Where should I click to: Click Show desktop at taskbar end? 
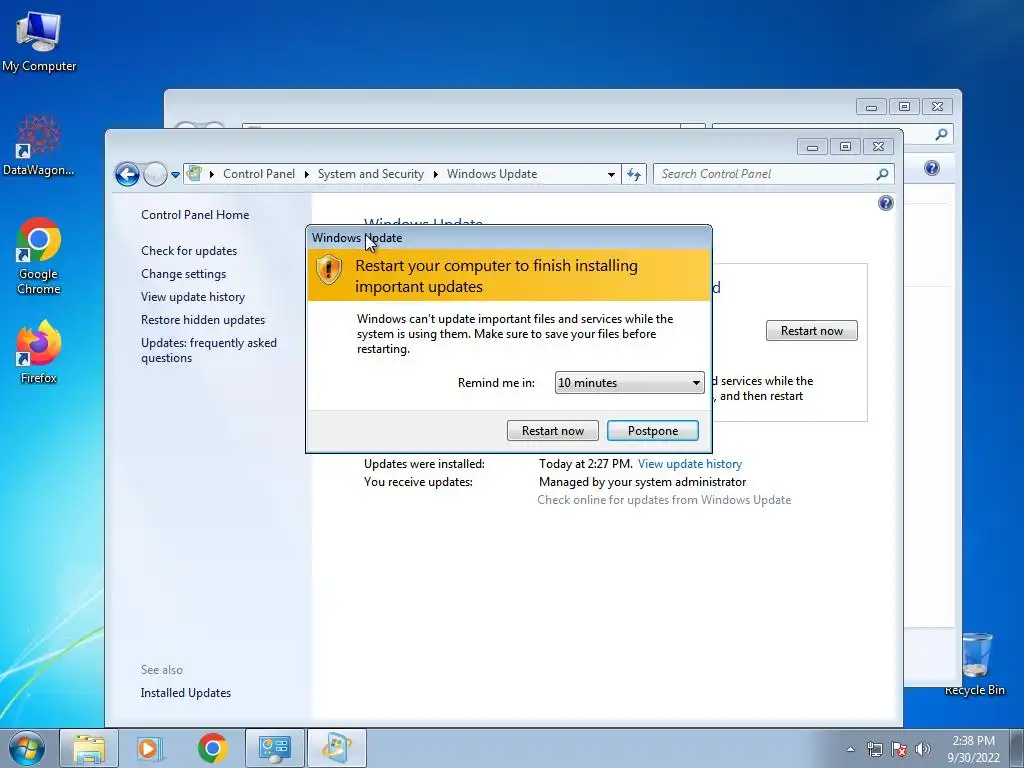tap(1017, 748)
